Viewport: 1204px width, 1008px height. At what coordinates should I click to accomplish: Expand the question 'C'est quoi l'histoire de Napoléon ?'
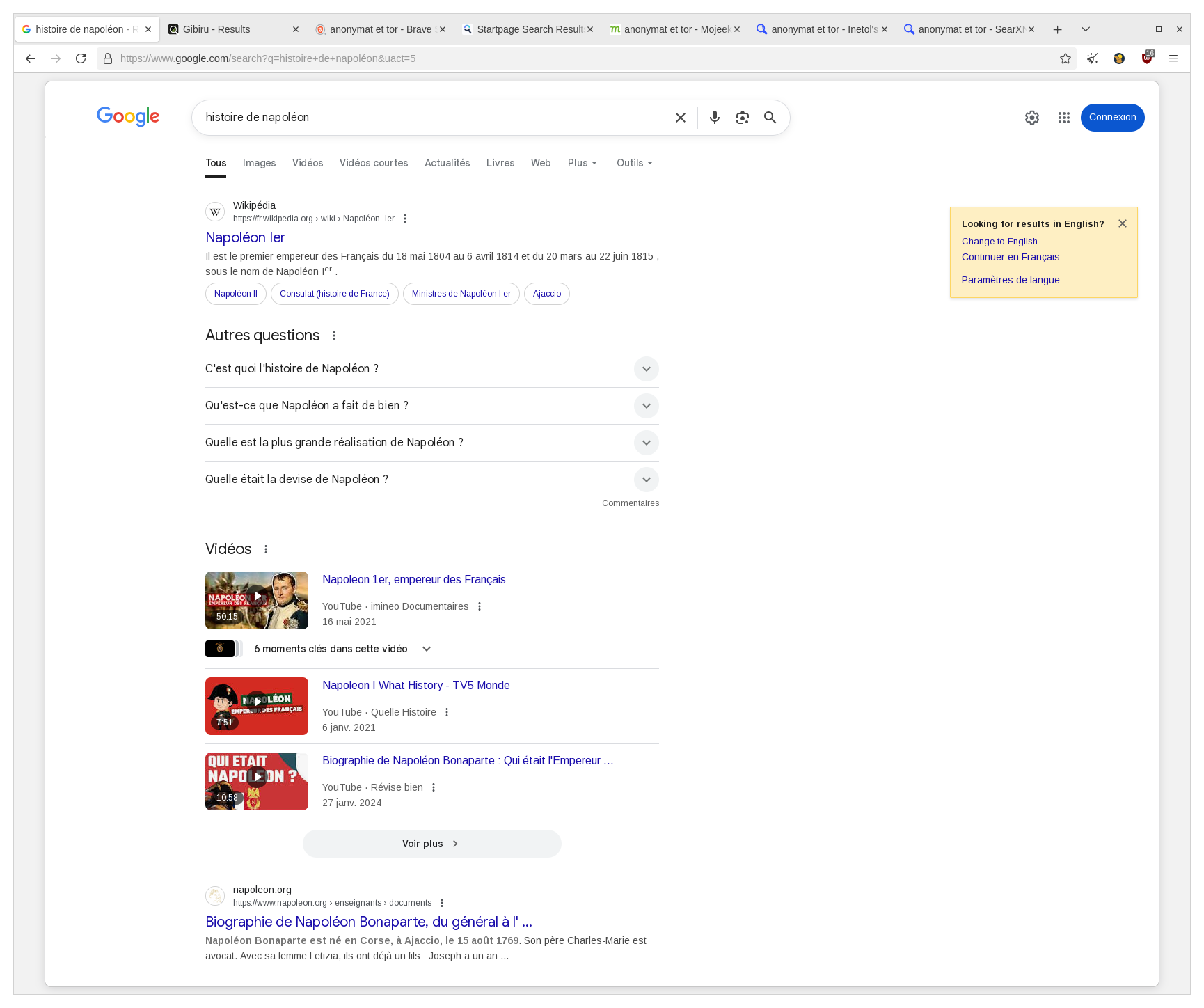[x=646, y=369]
